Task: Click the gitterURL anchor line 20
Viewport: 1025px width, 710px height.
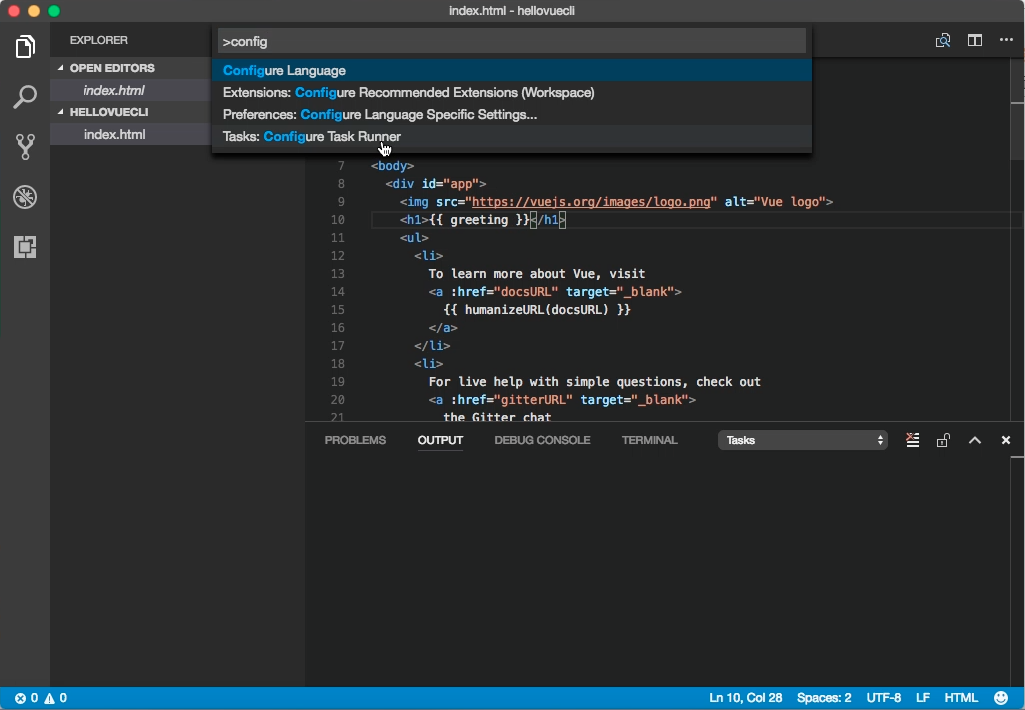Action: click(562, 399)
